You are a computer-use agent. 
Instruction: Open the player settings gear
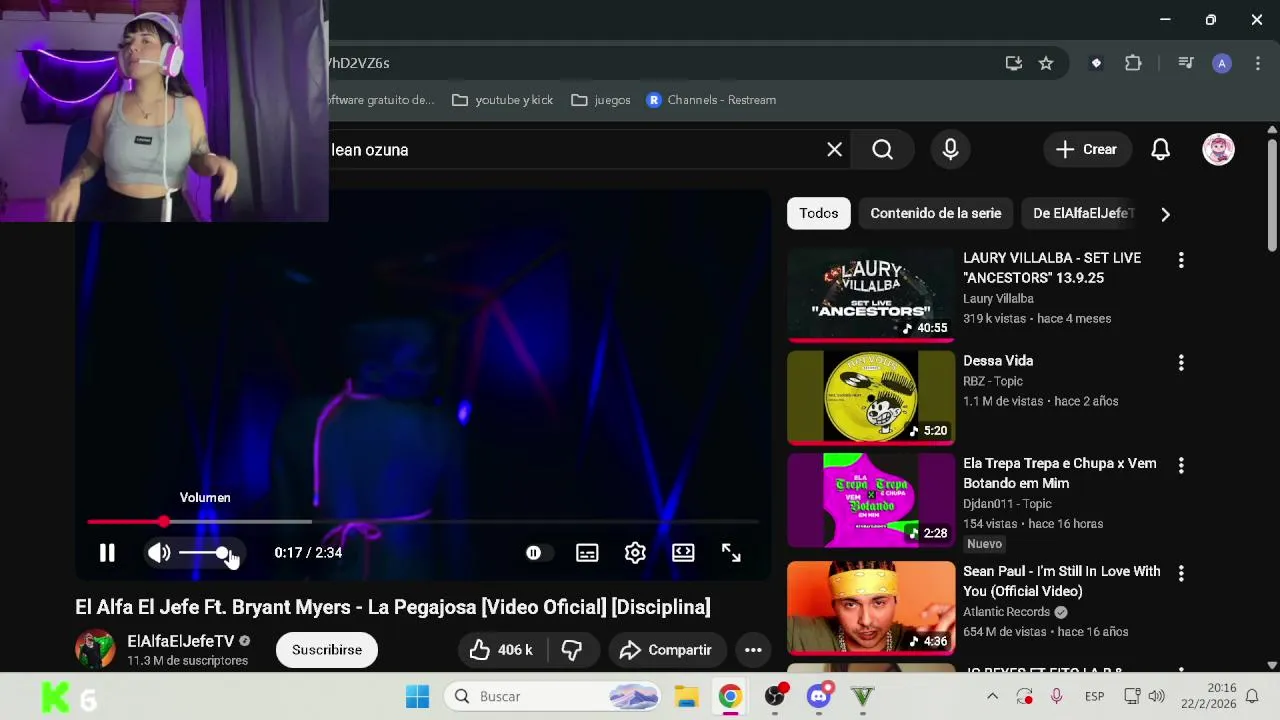[x=635, y=552]
